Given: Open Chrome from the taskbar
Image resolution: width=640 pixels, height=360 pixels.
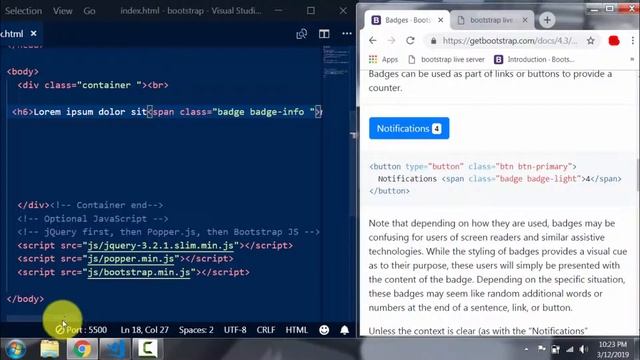Looking at the screenshot, I should [82, 349].
